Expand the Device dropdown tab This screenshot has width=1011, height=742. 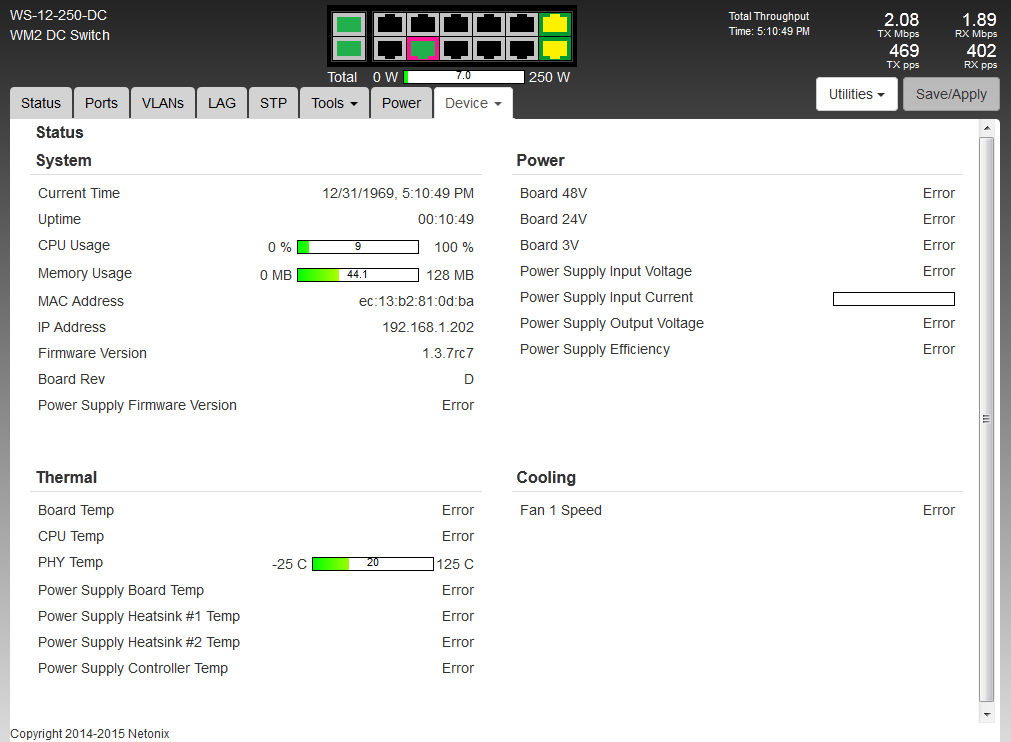[473, 103]
